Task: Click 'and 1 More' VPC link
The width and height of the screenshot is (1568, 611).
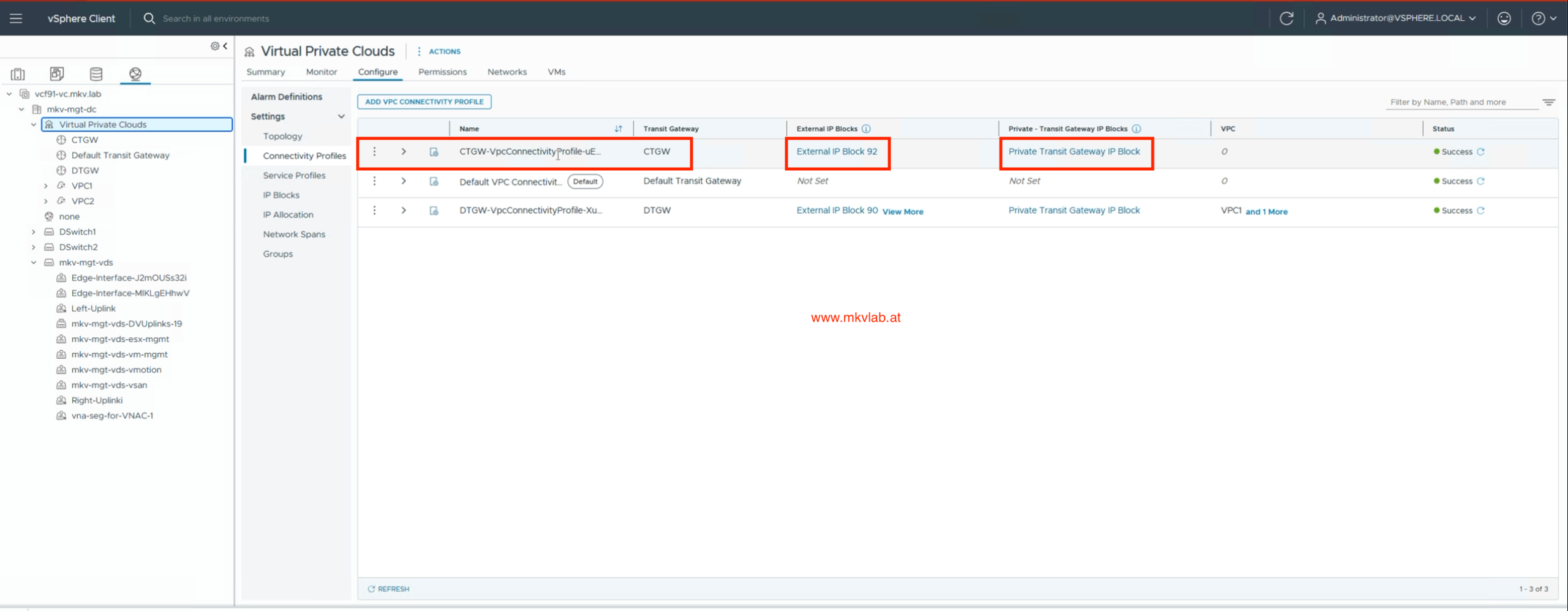Action: 1266,211
